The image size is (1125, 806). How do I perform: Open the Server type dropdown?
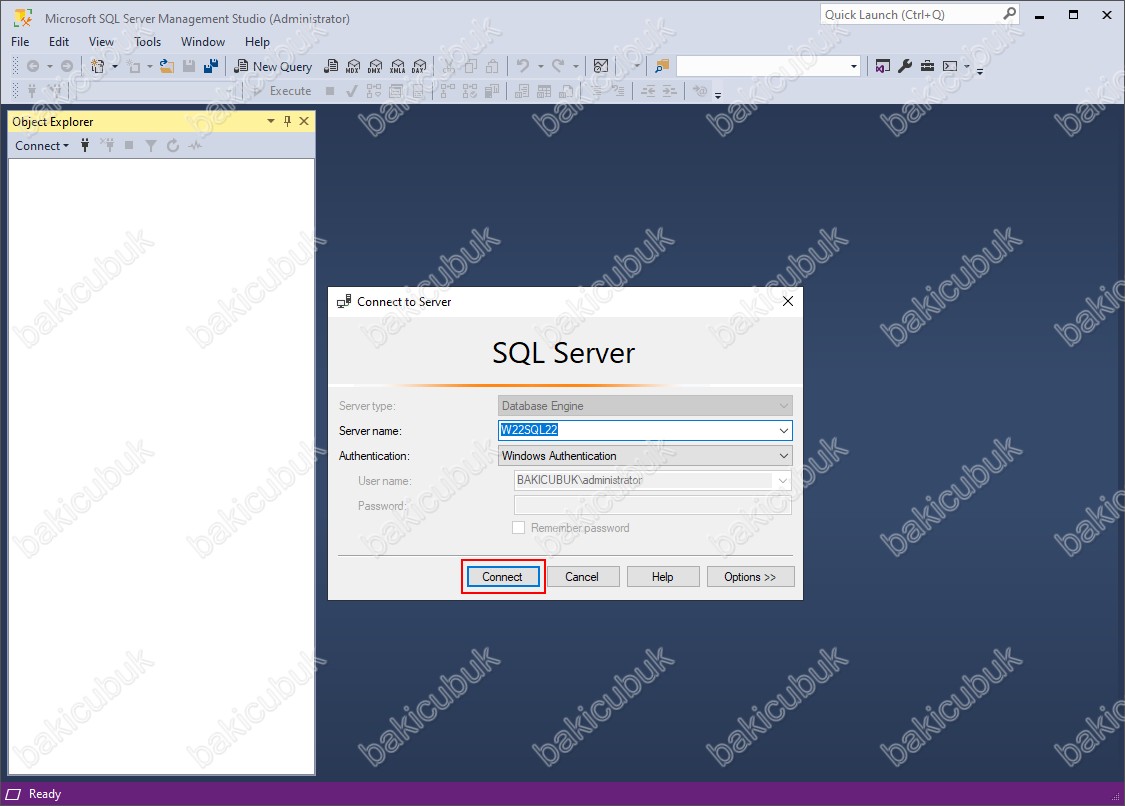(783, 406)
